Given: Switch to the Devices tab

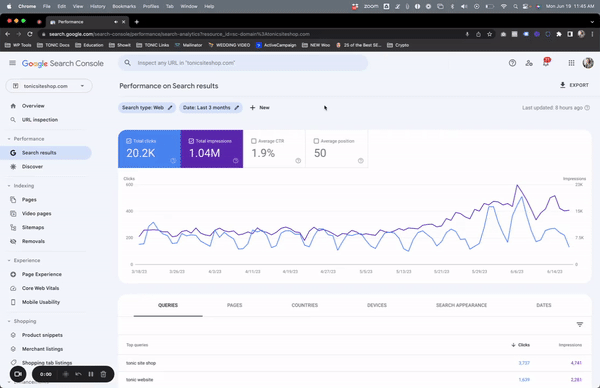Looking at the screenshot, I should [377, 305].
